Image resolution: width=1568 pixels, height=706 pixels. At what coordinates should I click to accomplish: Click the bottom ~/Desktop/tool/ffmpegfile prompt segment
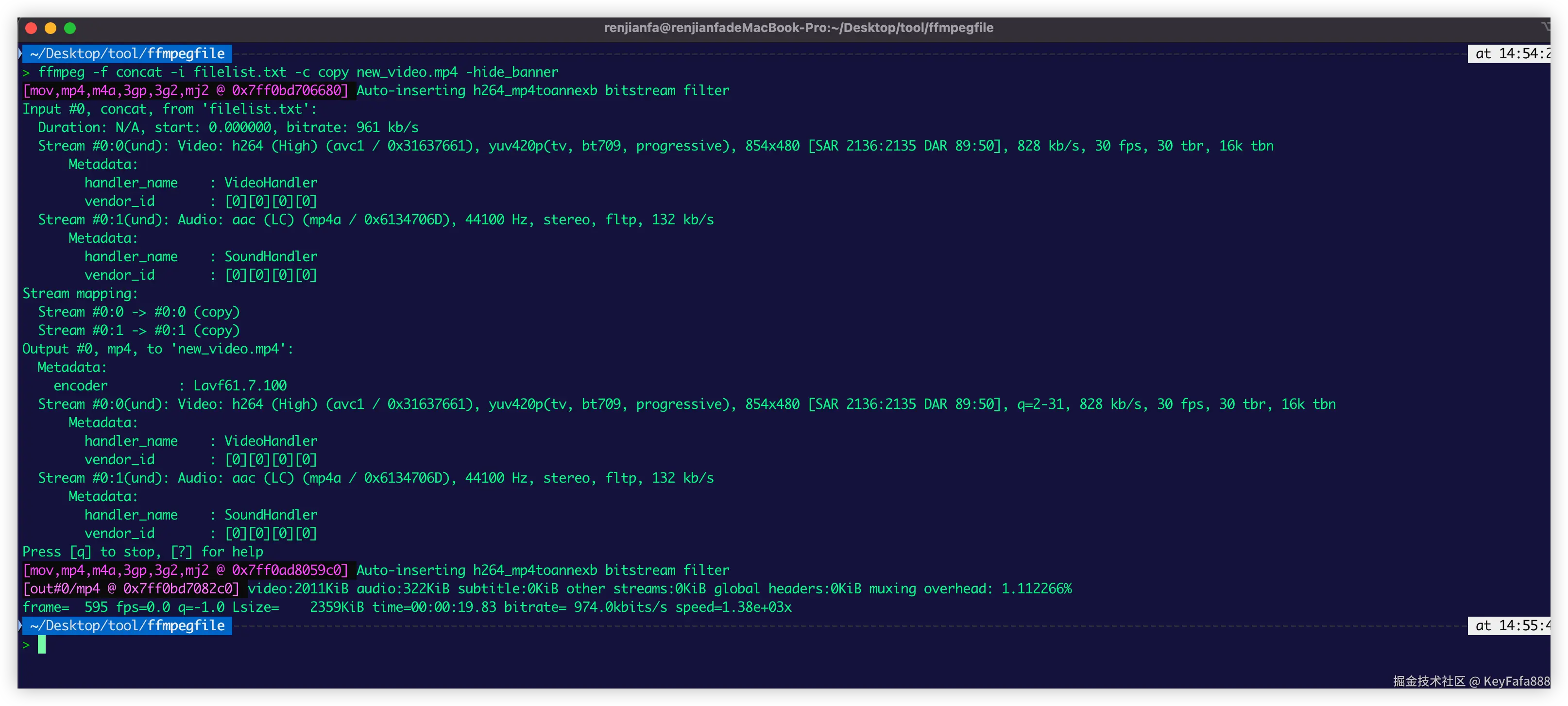(127, 626)
